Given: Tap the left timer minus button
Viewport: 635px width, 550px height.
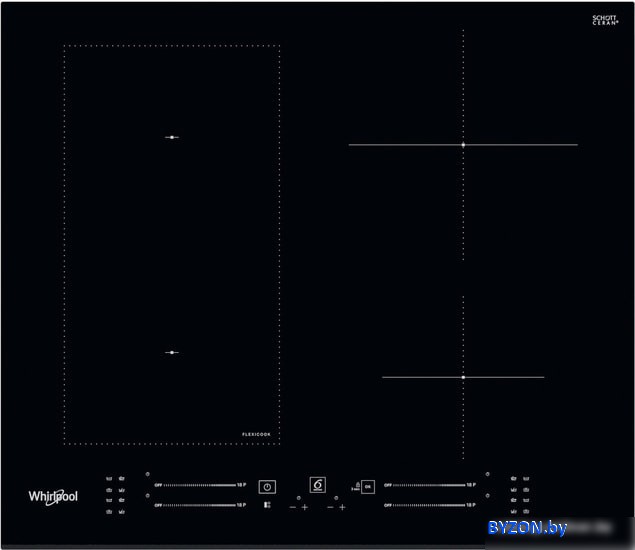Looking at the screenshot, I should point(293,507).
